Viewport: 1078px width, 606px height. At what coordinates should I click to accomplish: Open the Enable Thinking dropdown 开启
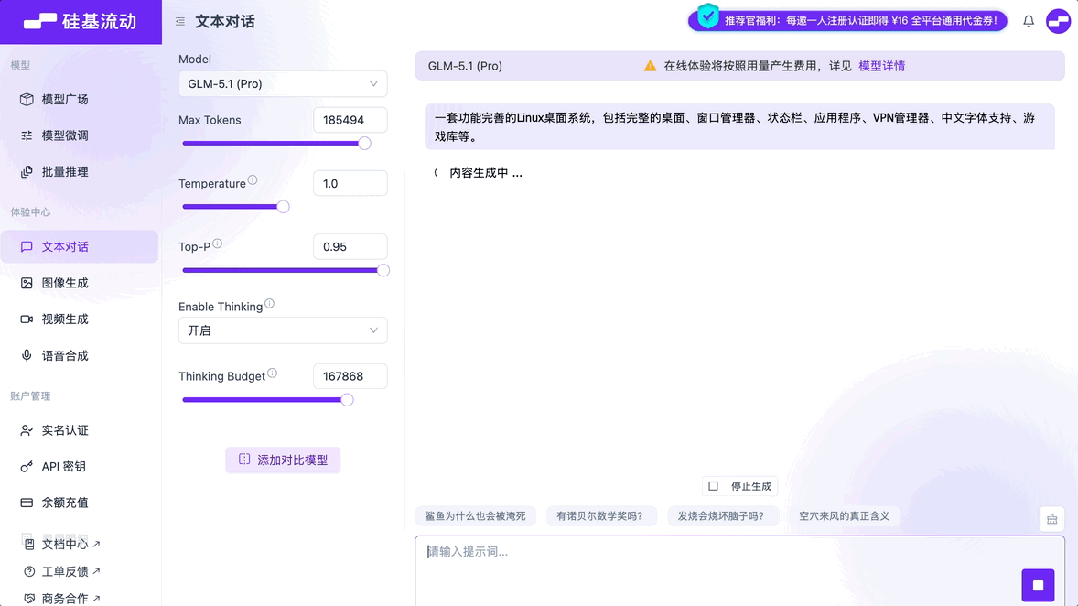pyautogui.click(x=283, y=331)
